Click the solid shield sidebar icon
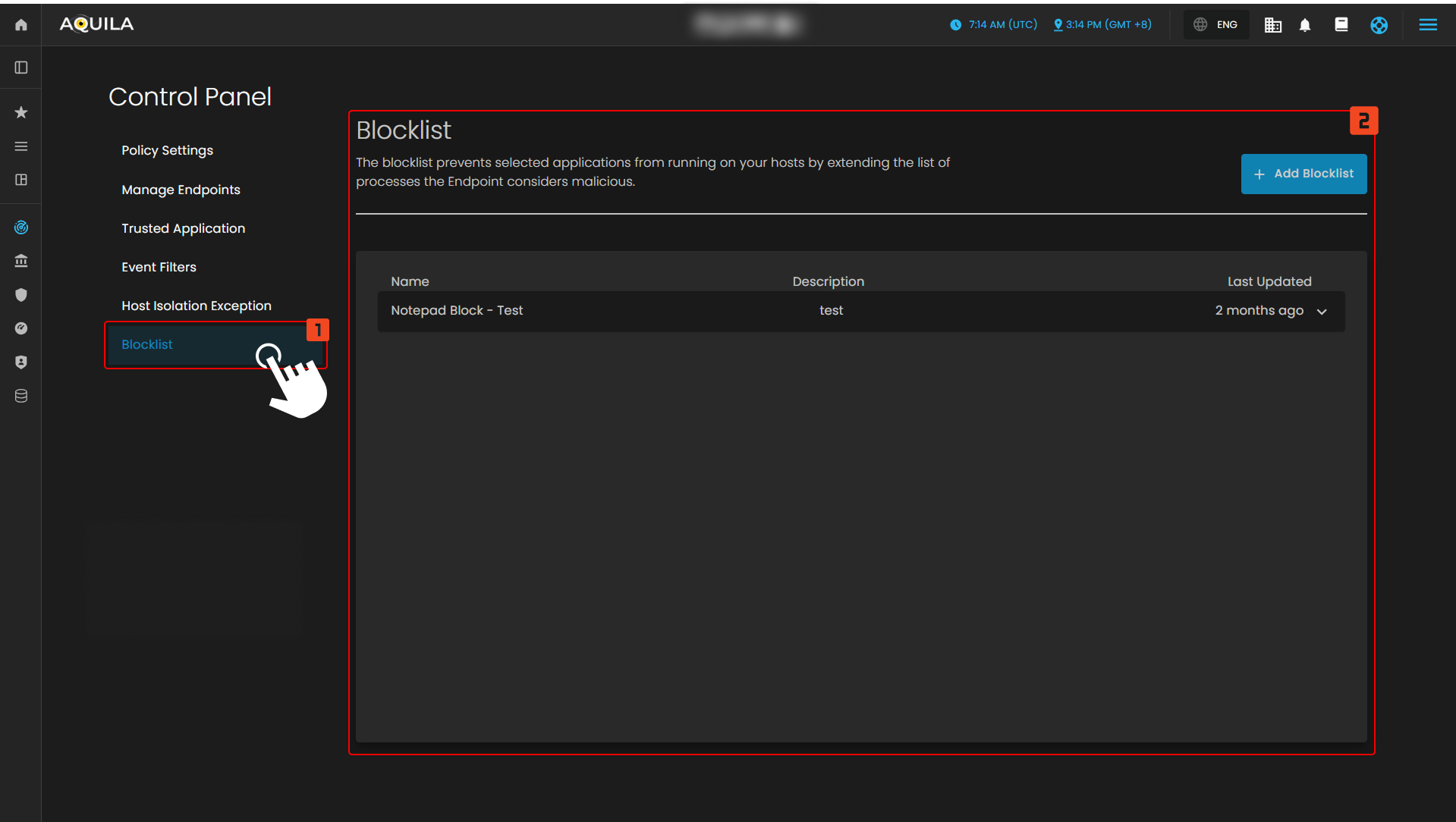The image size is (1456, 822). [21, 295]
